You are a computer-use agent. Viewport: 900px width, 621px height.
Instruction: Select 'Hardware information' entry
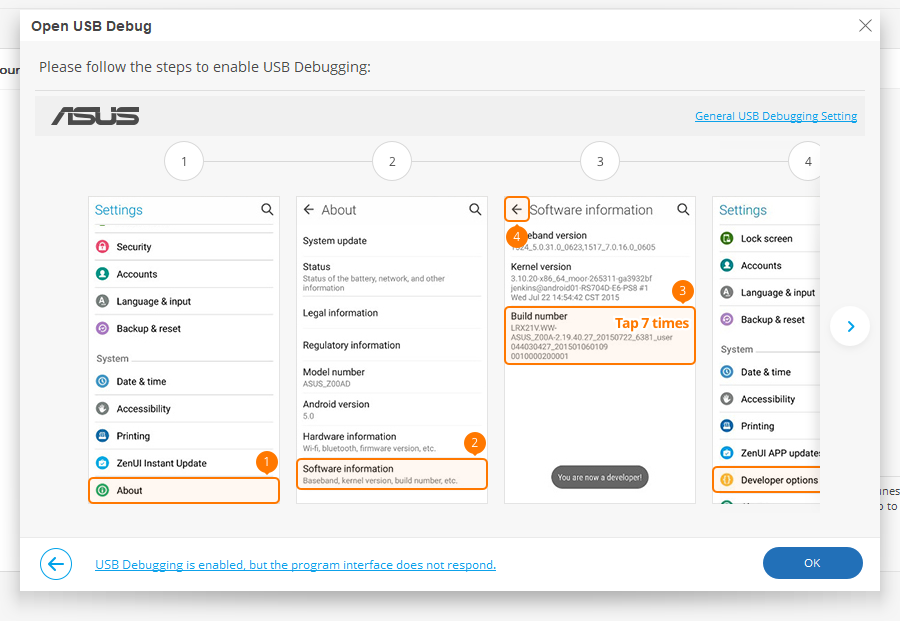(391, 441)
